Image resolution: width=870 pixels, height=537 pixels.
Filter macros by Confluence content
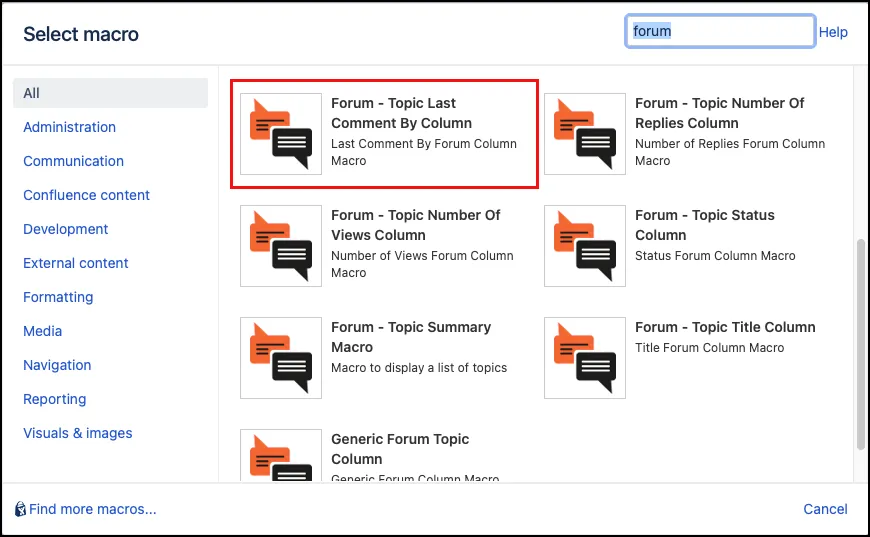(x=87, y=195)
